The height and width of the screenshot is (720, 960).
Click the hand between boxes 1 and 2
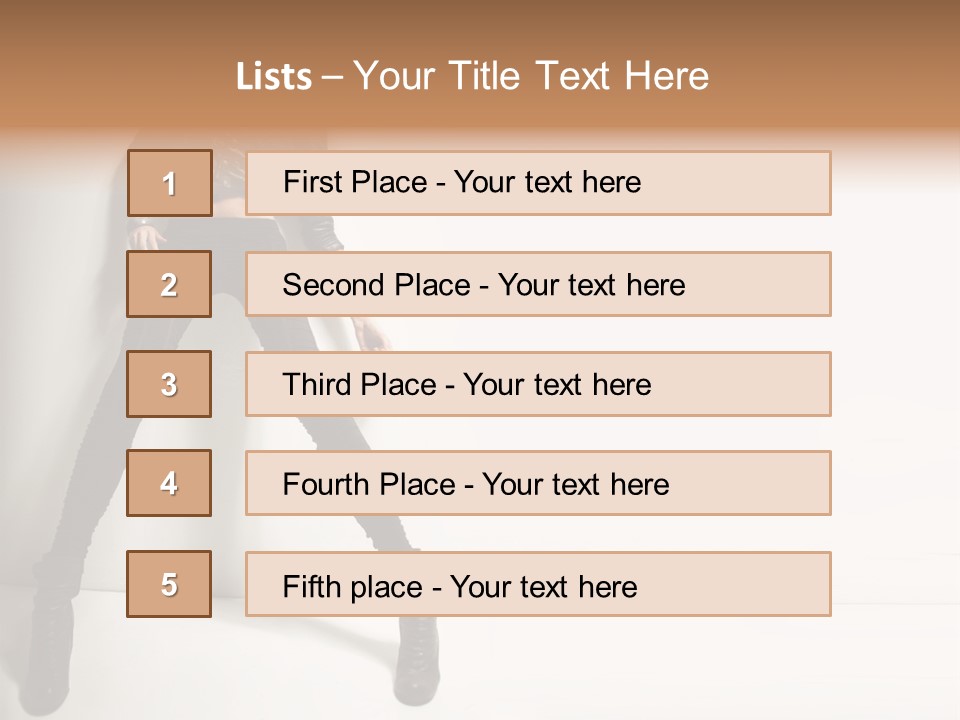[x=148, y=235]
